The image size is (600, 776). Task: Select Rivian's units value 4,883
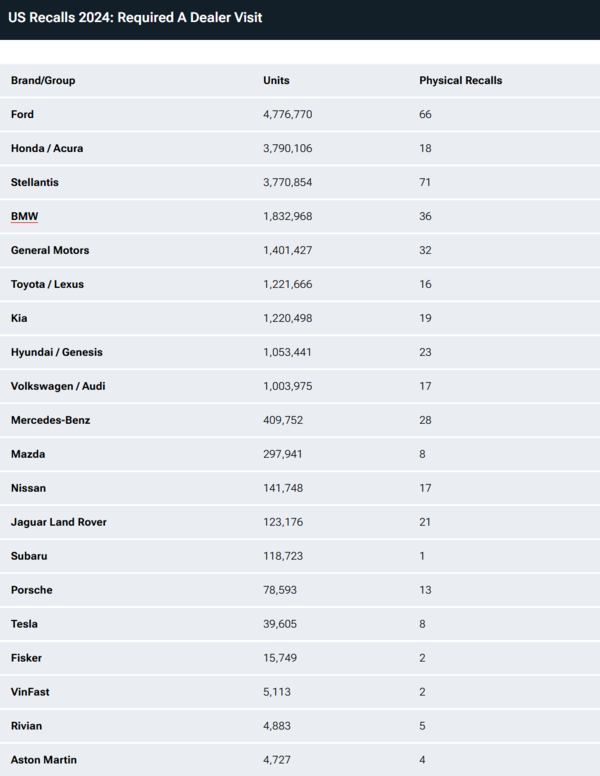coord(277,726)
